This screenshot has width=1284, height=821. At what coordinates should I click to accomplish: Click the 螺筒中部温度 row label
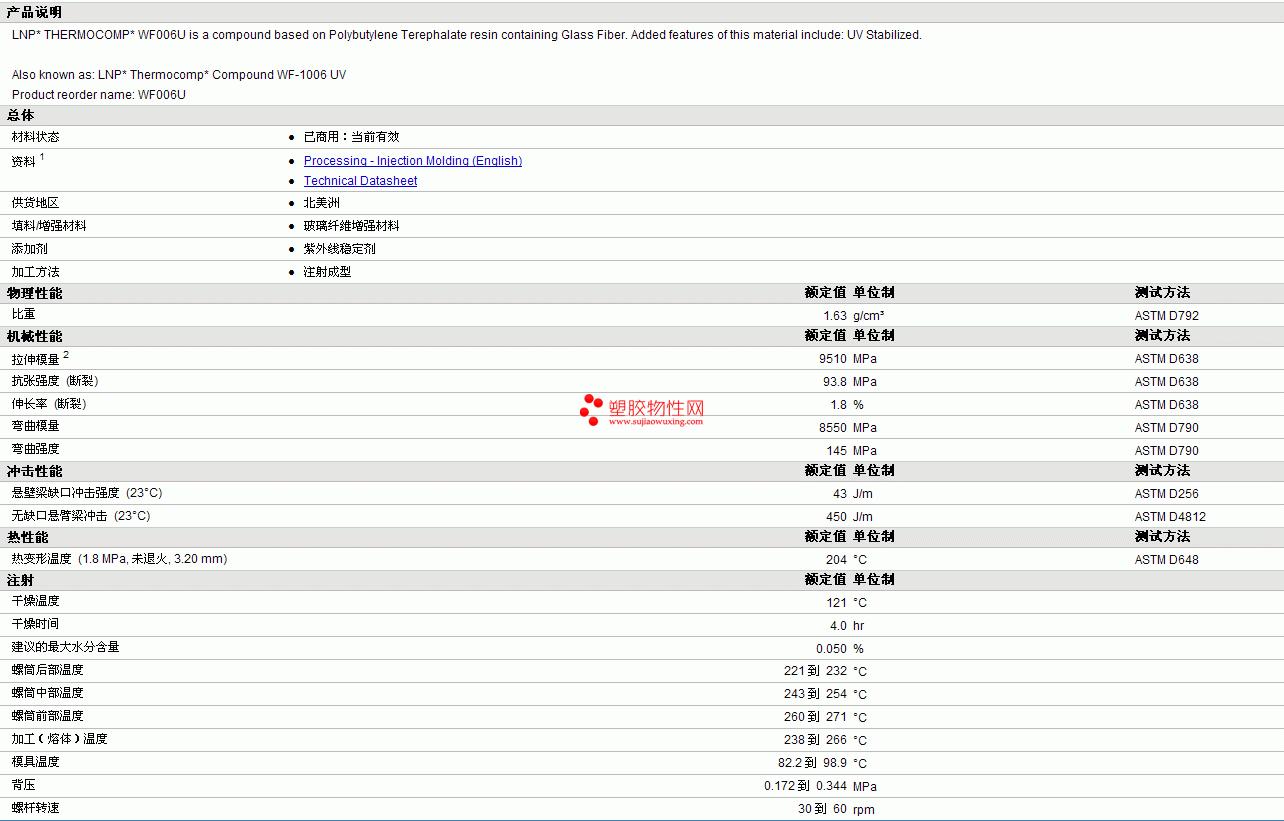pos(47,693)
